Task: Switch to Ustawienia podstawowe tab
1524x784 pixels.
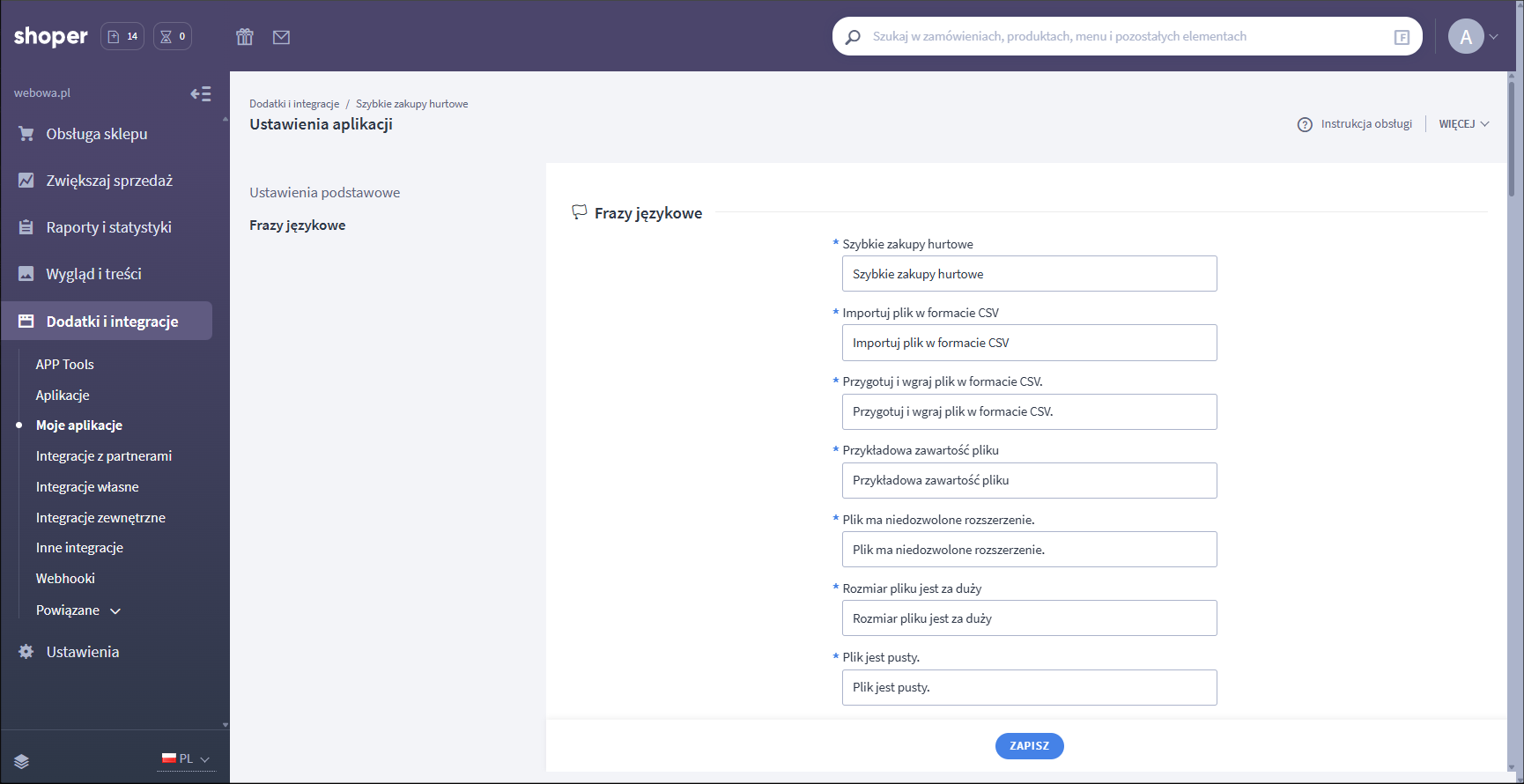Action: click(x=324, y=193)
